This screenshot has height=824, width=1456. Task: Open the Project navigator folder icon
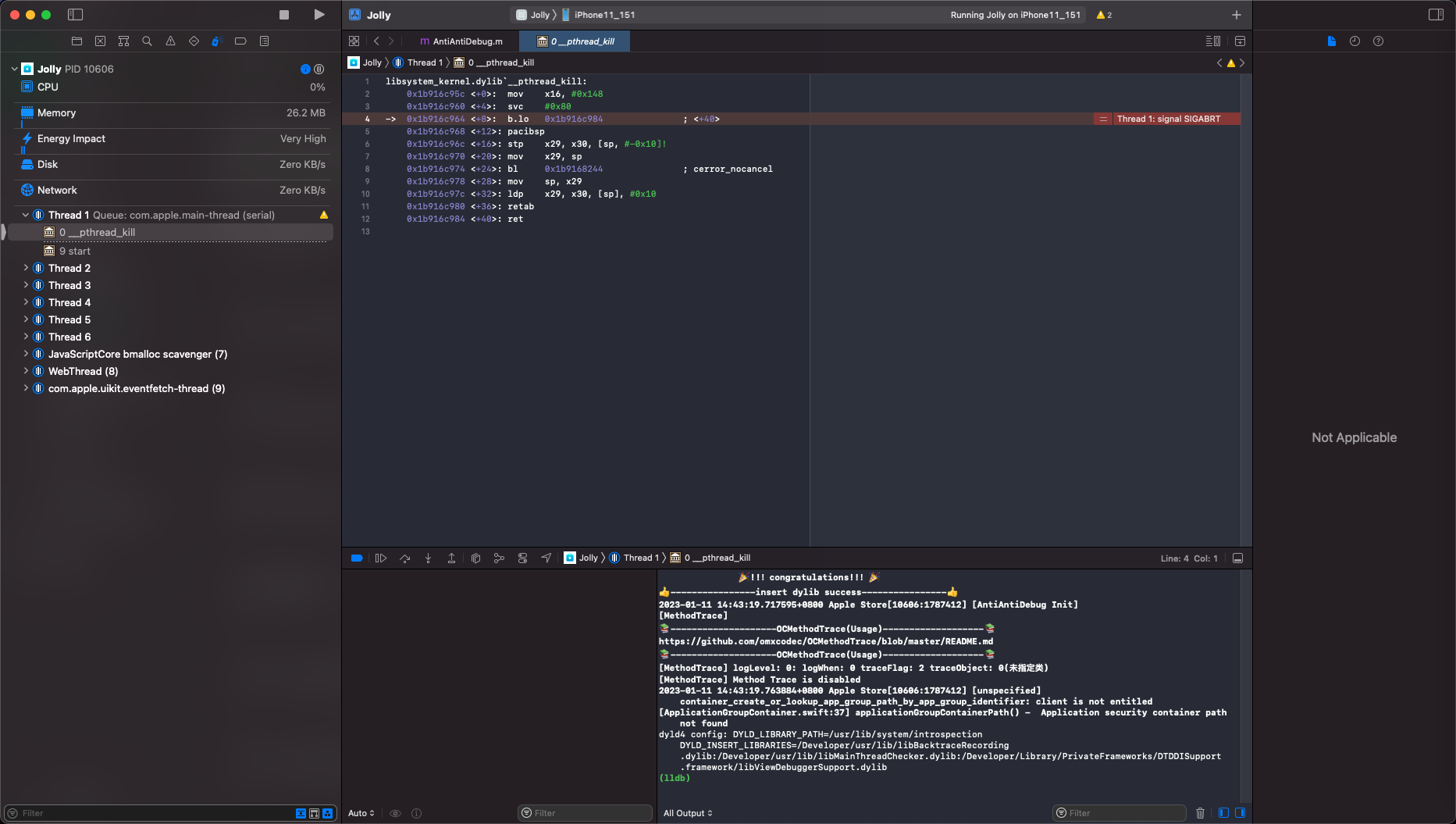(x=77, y=41)
